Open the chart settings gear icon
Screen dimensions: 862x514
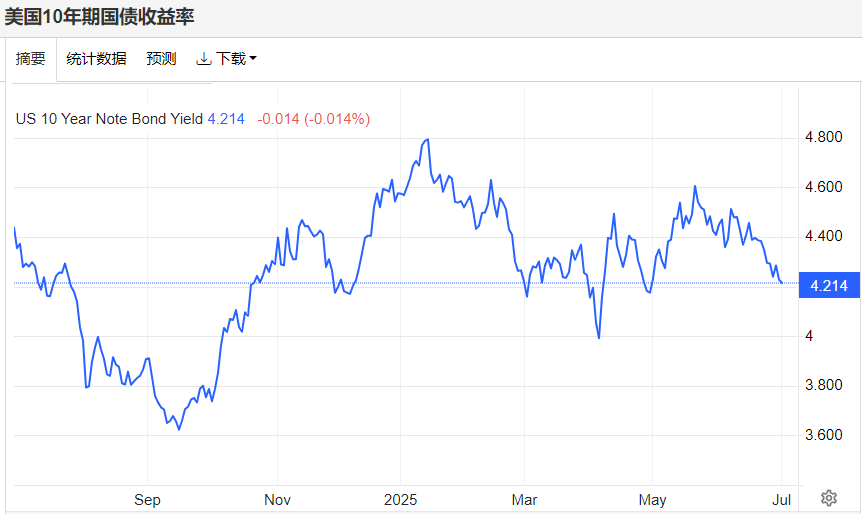828,498
